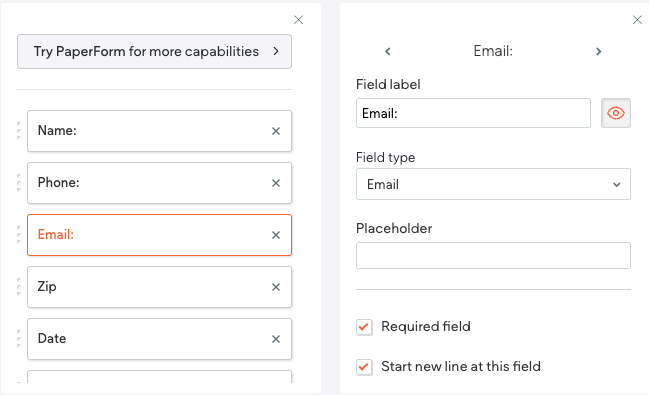The height and width of the screenshot is (395, 649).
Task: Click the drag handle beside Date field
Action: click(19, 339)
